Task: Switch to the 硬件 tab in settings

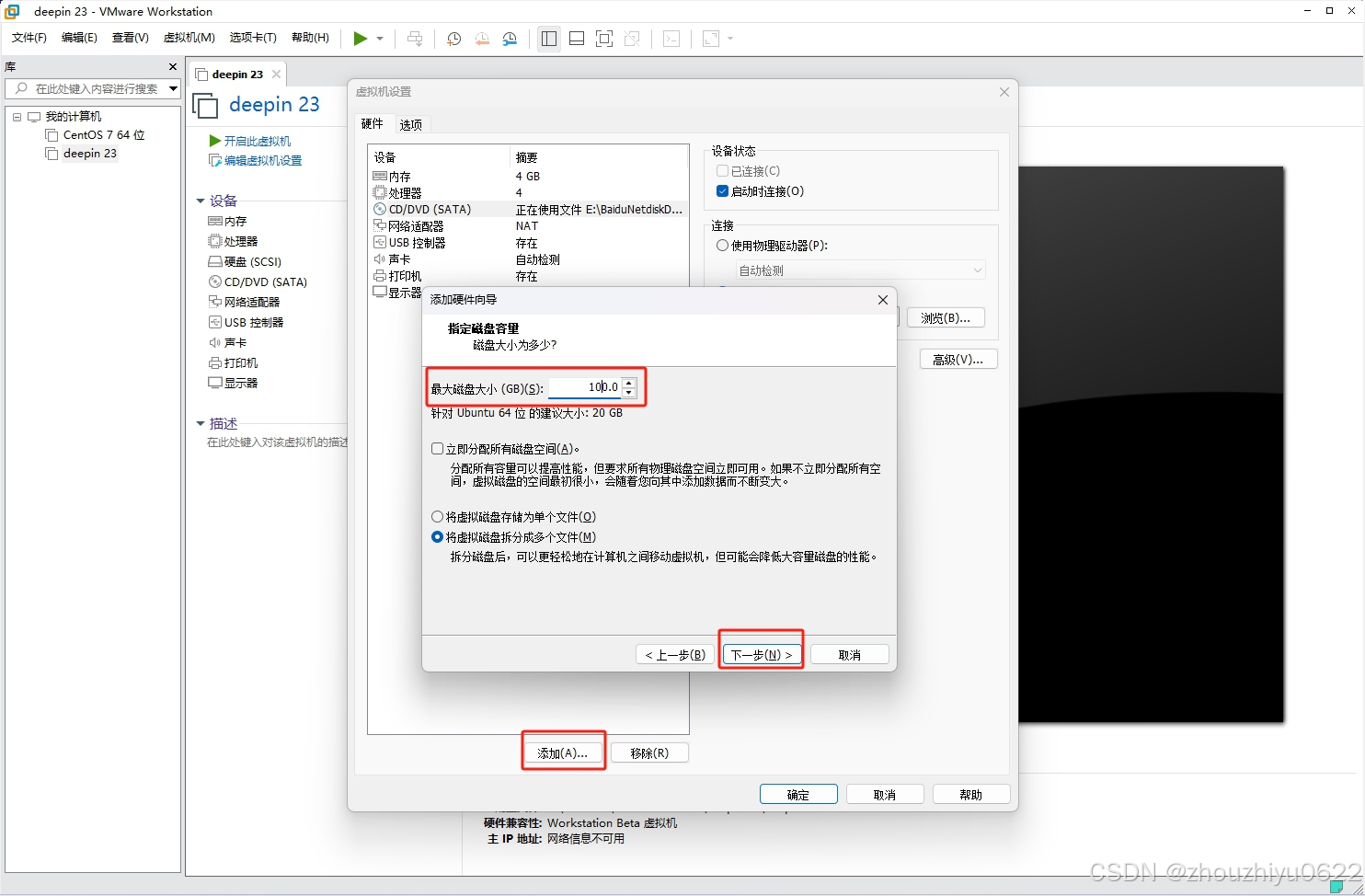Action: click(x=373, y=124)
